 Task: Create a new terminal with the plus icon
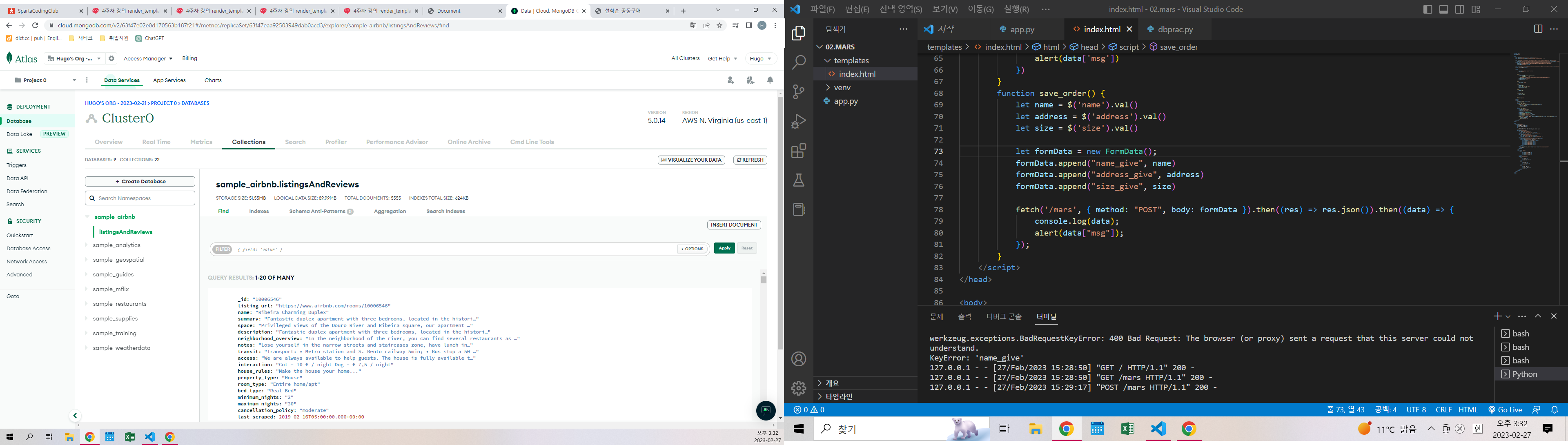point(1497,316)
